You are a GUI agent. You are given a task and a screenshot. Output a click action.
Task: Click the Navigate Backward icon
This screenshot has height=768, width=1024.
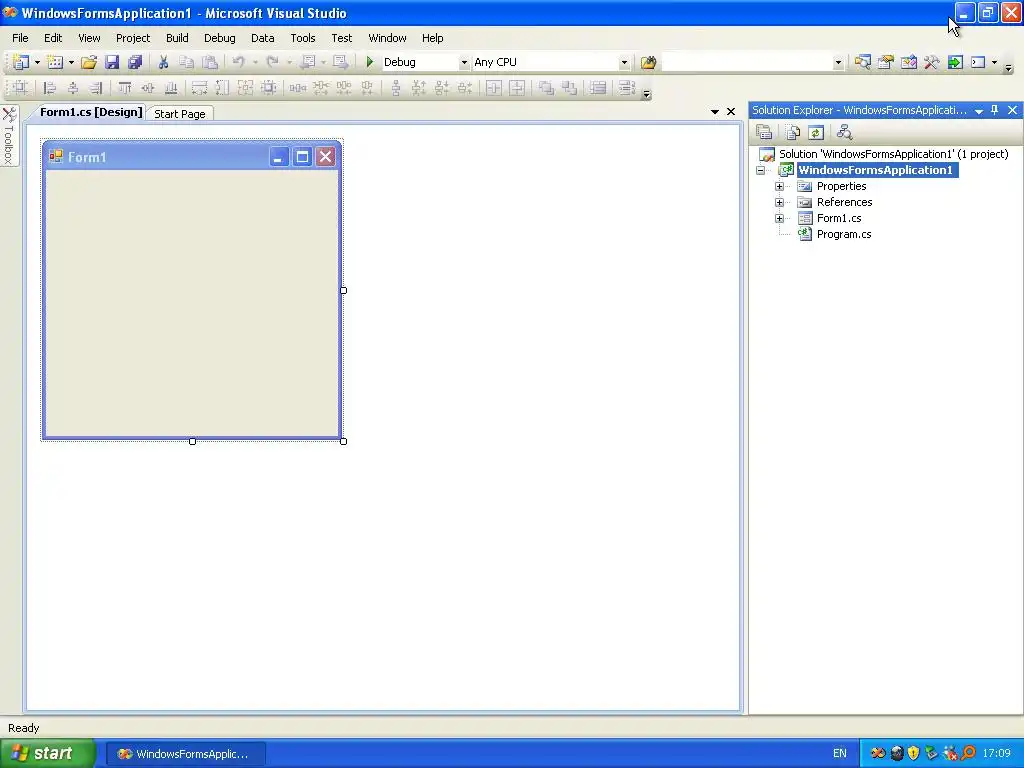[308, 62]
